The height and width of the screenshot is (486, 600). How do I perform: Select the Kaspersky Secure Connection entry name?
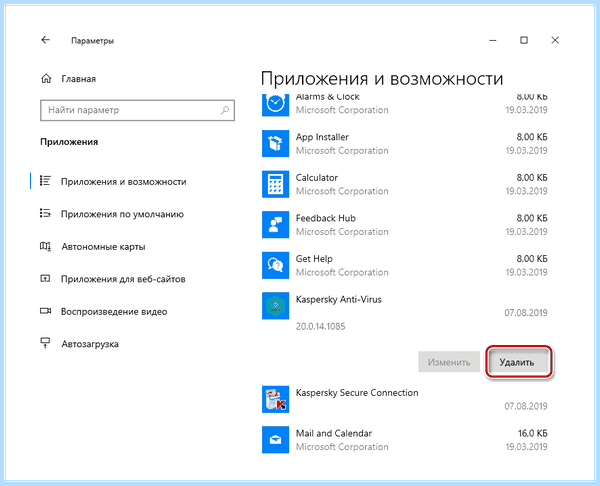(x=357, y=393)
